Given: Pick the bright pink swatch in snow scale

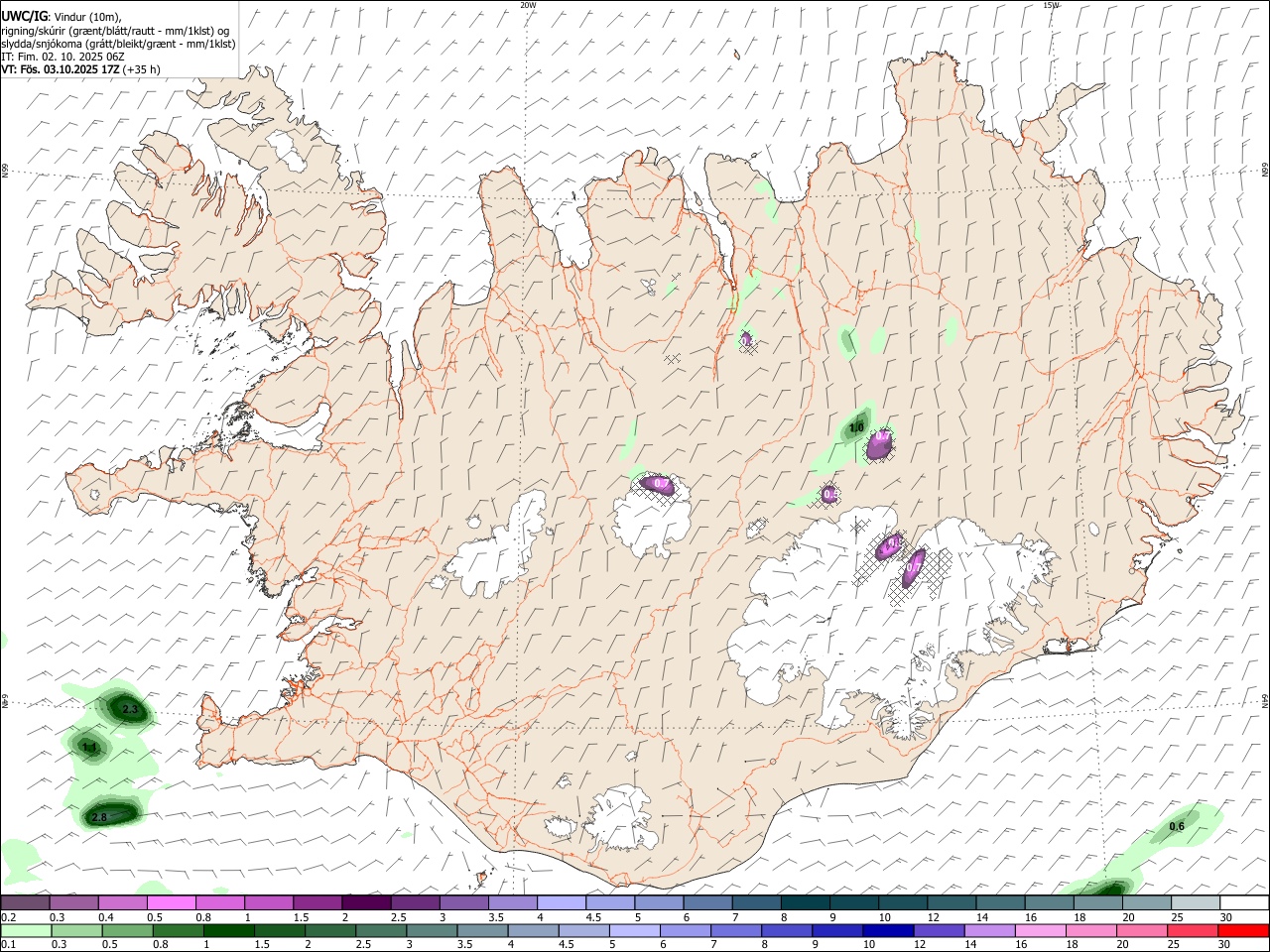Looking at the screenshot, I should tap(172, 902).
